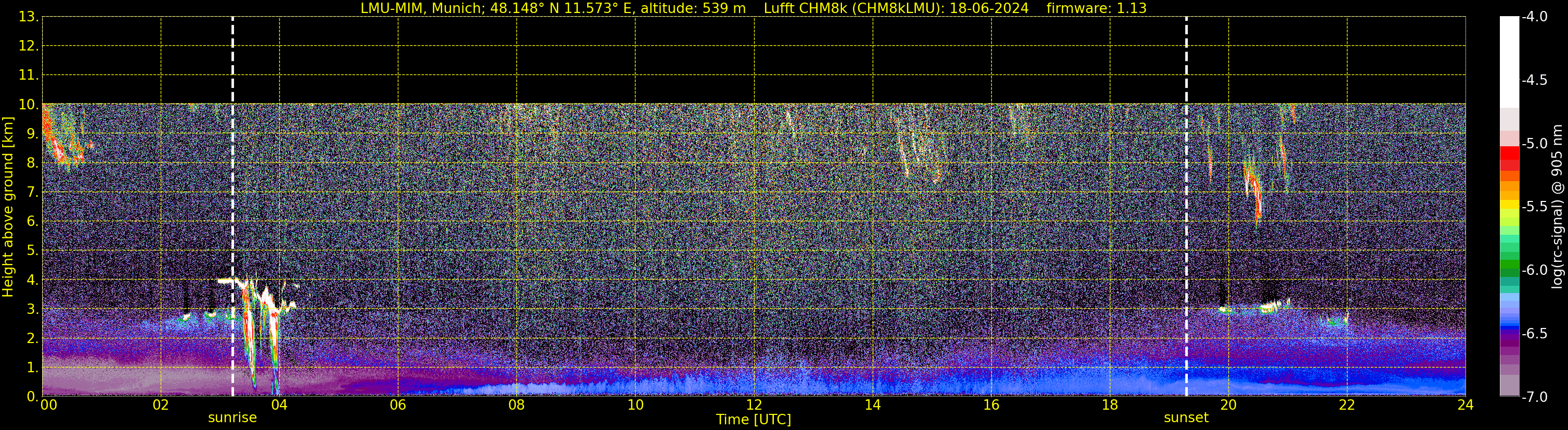Viewport: 1568px width, 430px height.
Task: Click the colorbar tick label '-4.5'
Action: click(x=1535, y=80)
